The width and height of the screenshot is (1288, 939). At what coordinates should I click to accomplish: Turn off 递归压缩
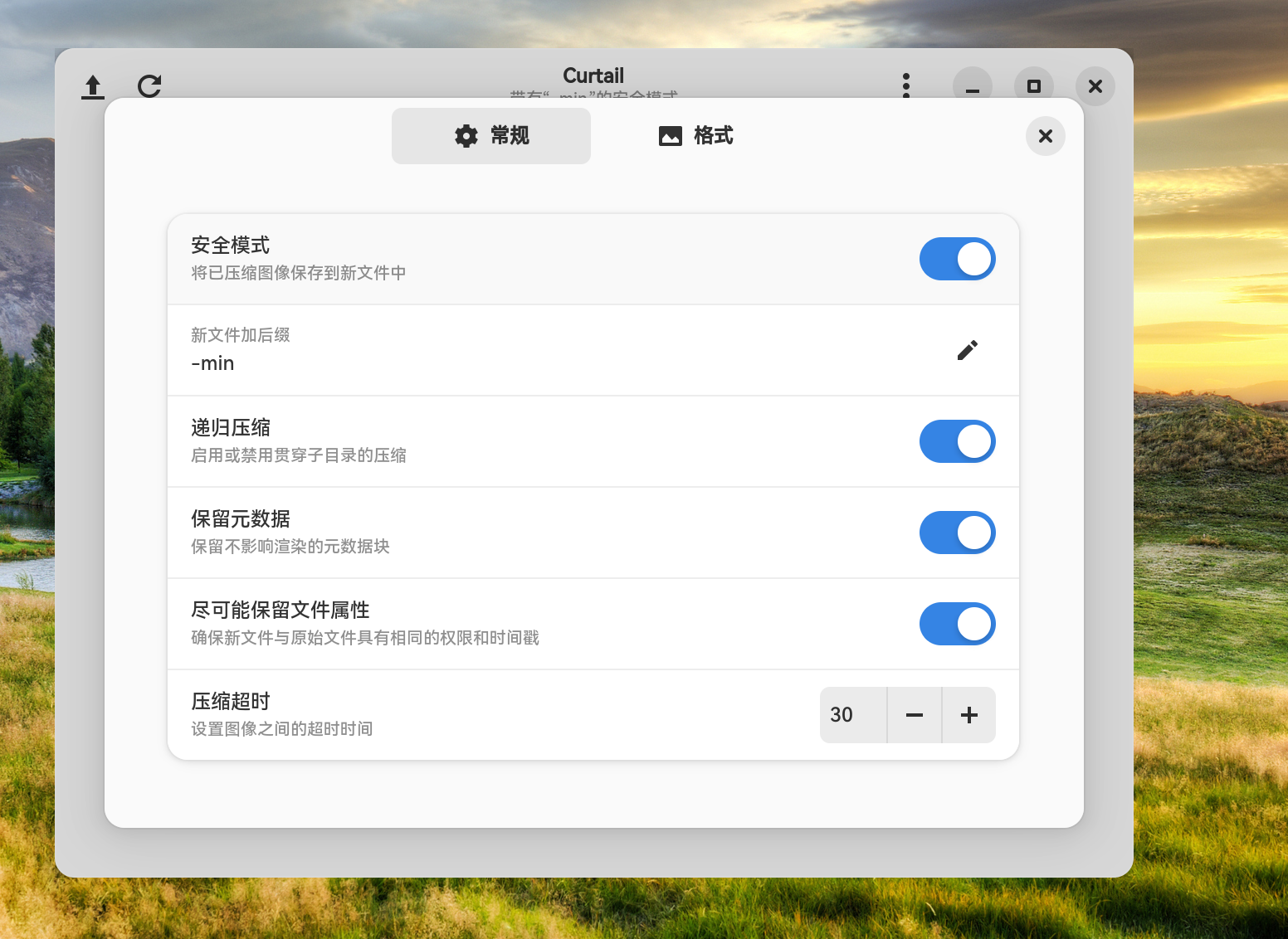(957, 441)
